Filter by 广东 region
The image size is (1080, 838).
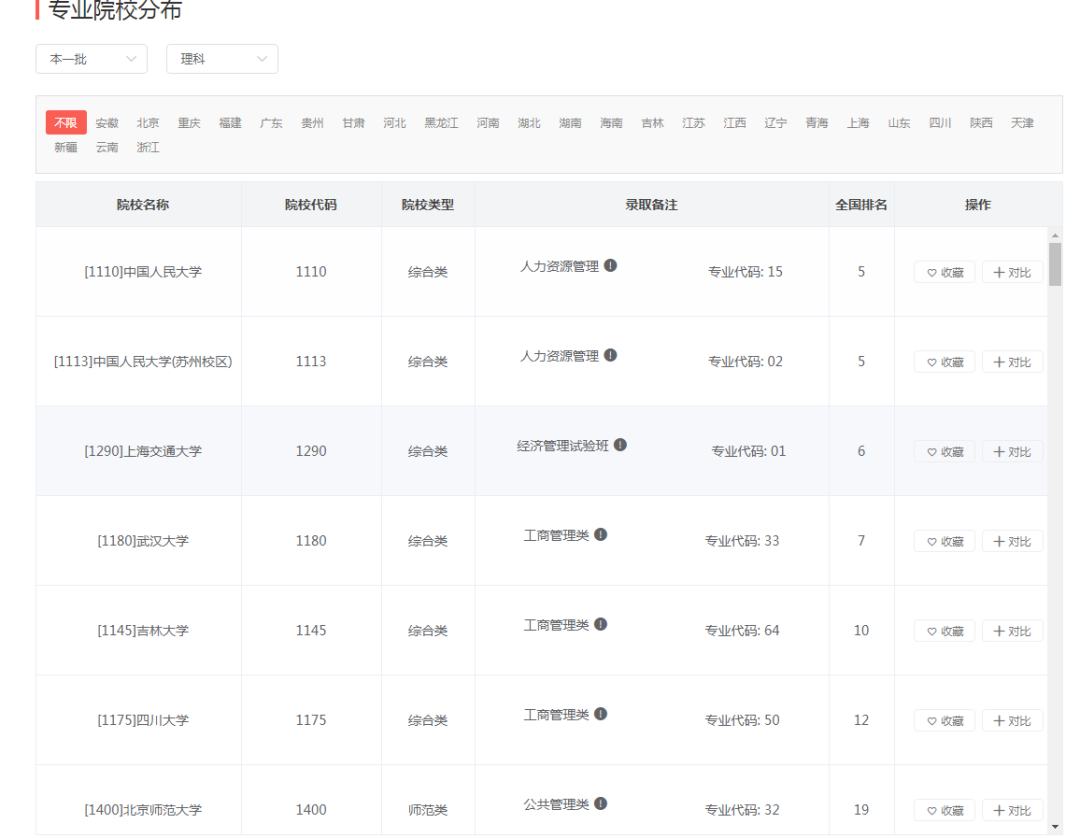coord(271,123)
